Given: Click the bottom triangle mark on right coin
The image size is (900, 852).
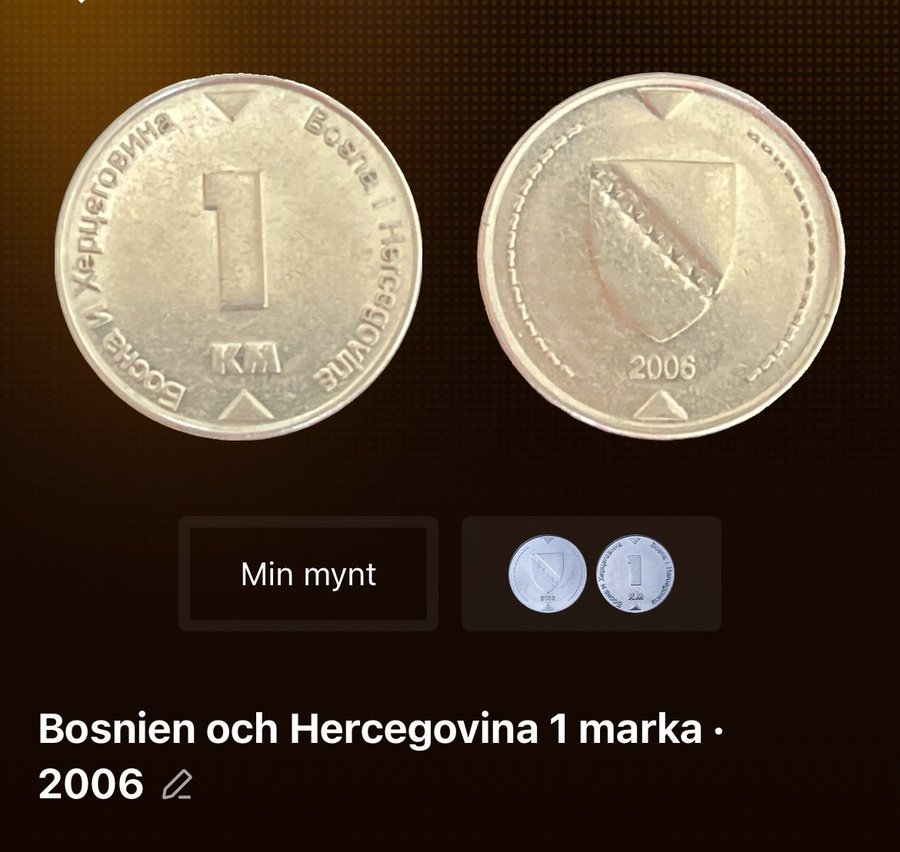Looking at the screenshot, I should (660, 406).
